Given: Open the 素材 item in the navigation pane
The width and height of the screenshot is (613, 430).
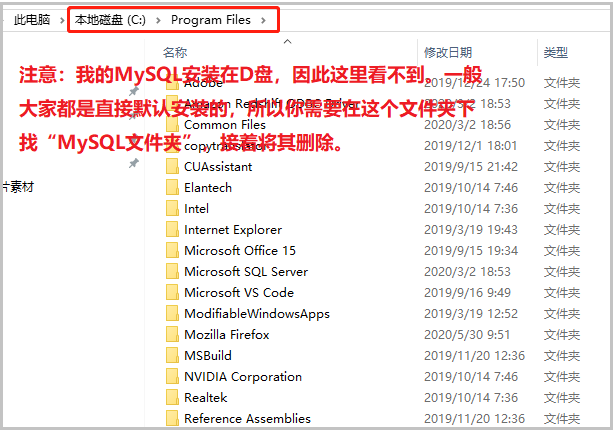Looking at the screenshot, I should pyautogui.click(x=19, y=187).
